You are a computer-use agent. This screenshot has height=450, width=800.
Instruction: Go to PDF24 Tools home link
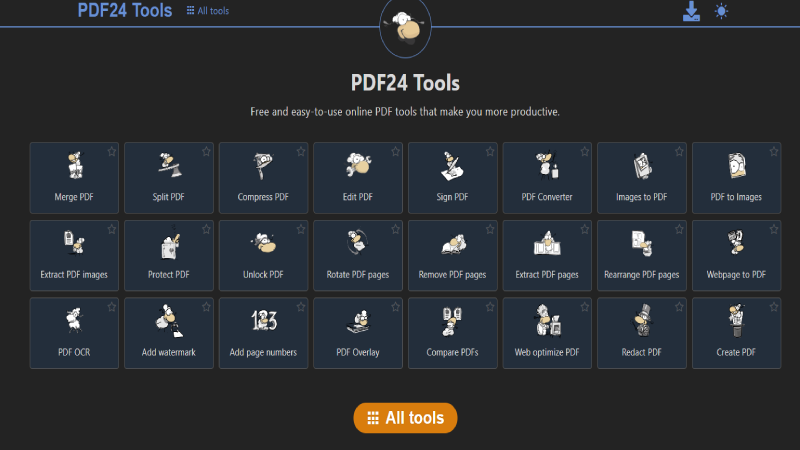124,10
